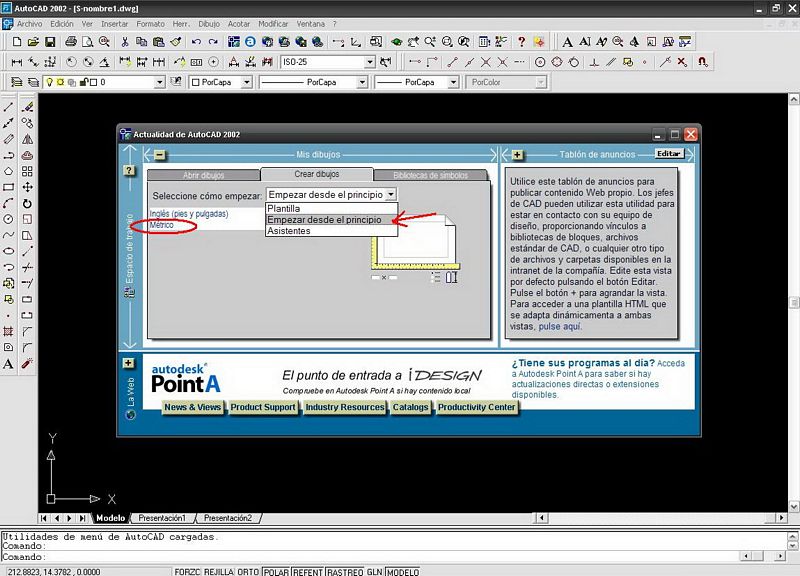Click the 'Seleccione cómo empezar' dropdown arrow
The height and width of the screenshot is (576, 800).
(x=391, y=194)
